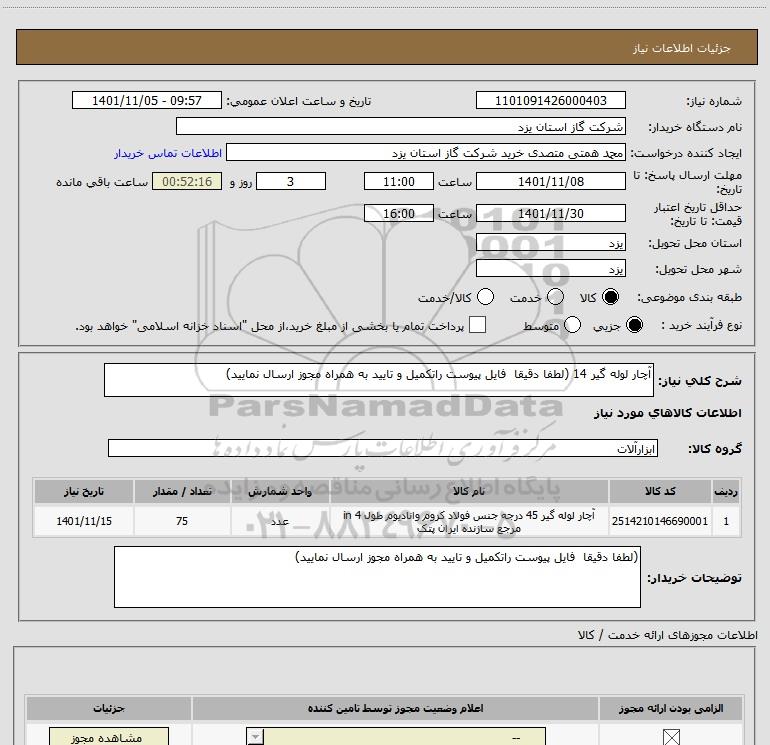The height and width of the screenshot is (745, 770).
Task: Click the مشاهده مجوز button
Action: click(x=109, y=737)
